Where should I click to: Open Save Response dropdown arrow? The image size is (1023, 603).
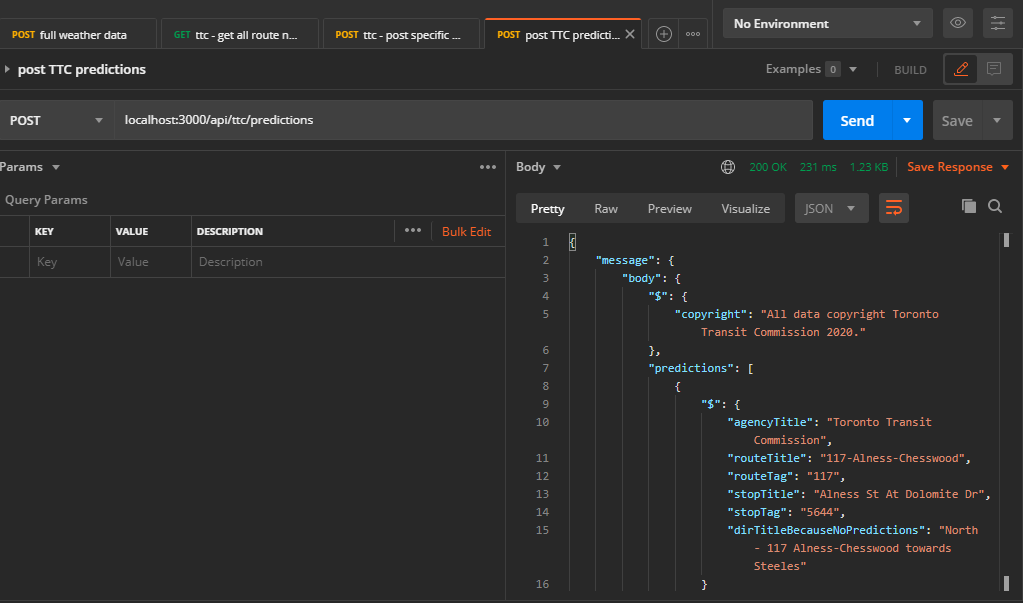1005,168
